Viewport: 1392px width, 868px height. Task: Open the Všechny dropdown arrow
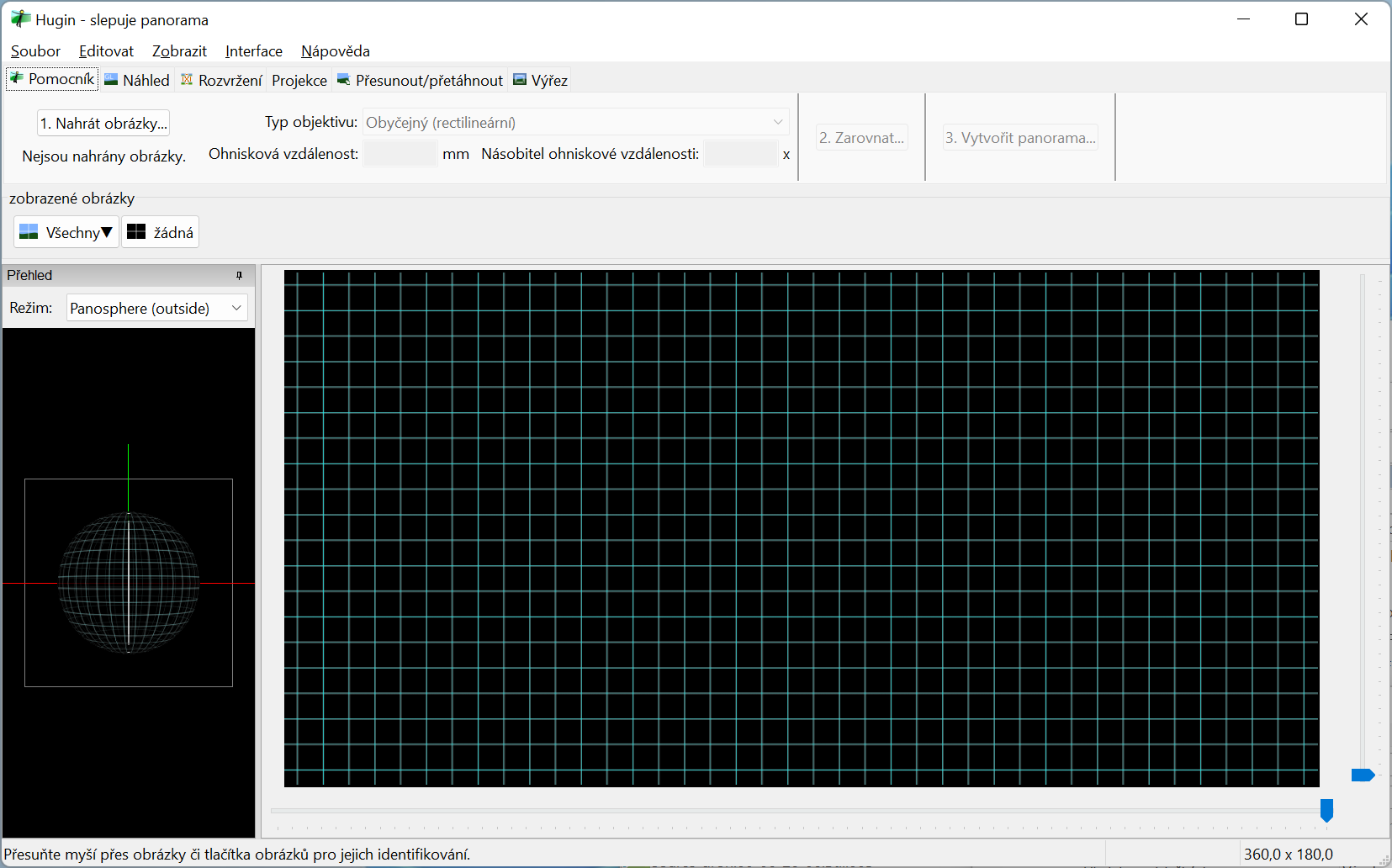pos(107,232)
